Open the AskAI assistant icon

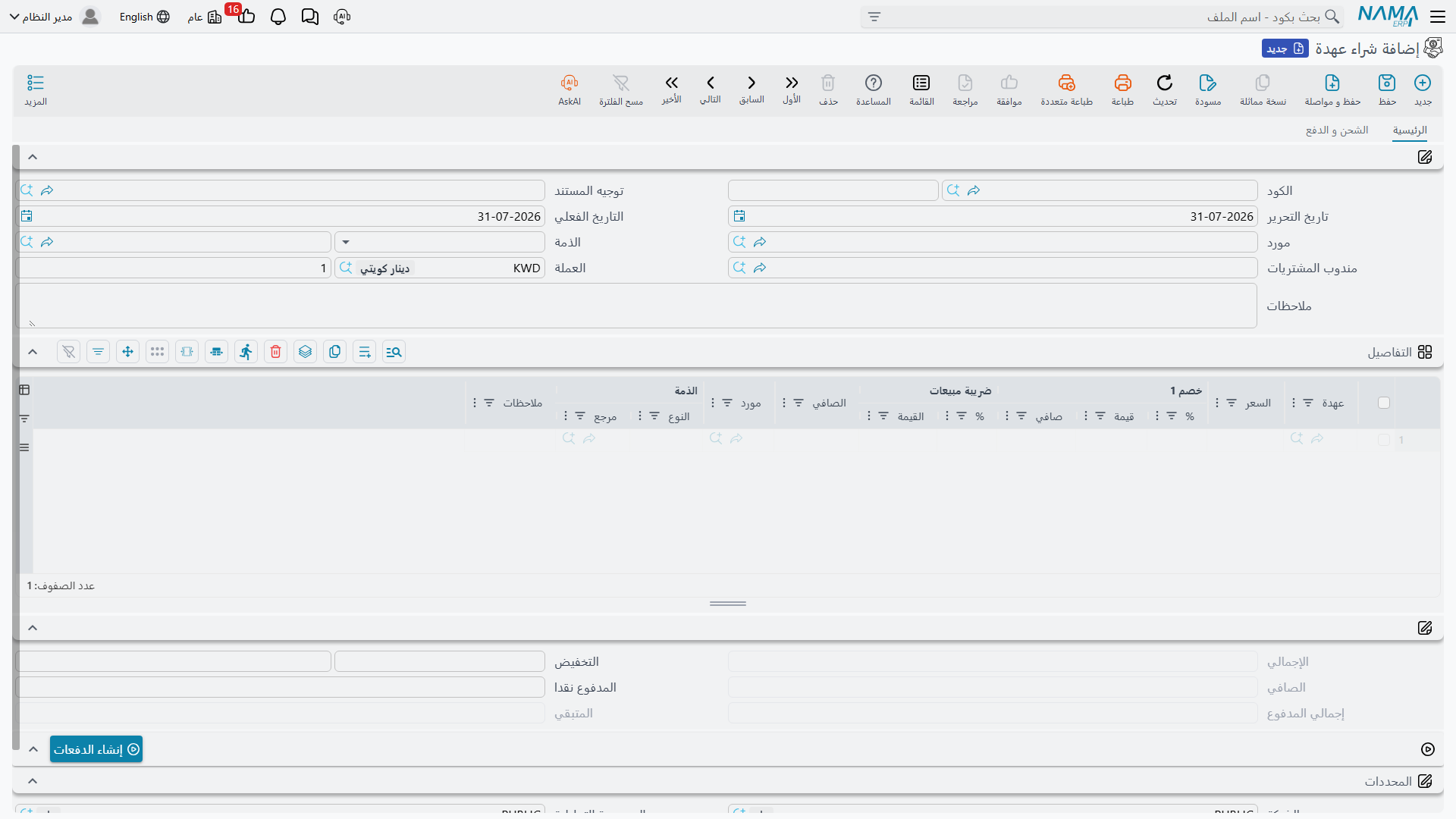570,83
